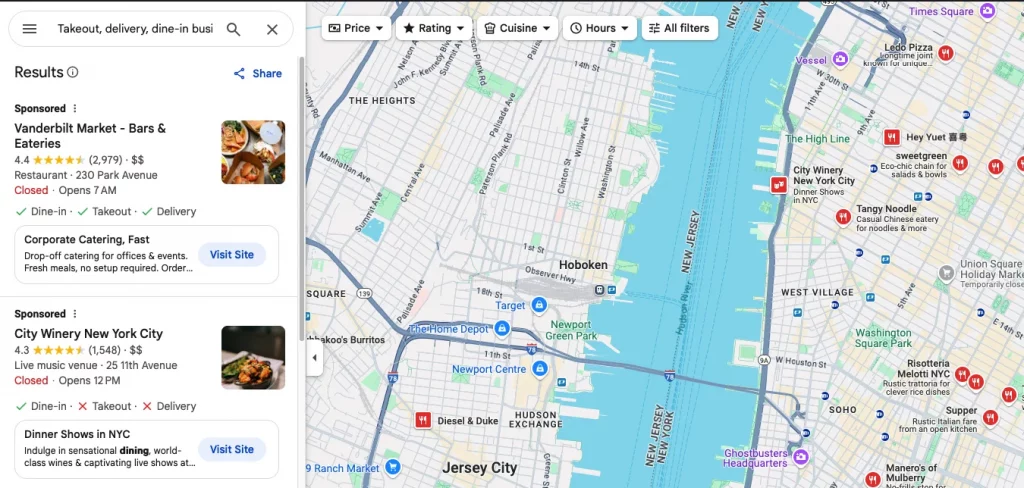Select Times Square attraction pin

[988, 10]
